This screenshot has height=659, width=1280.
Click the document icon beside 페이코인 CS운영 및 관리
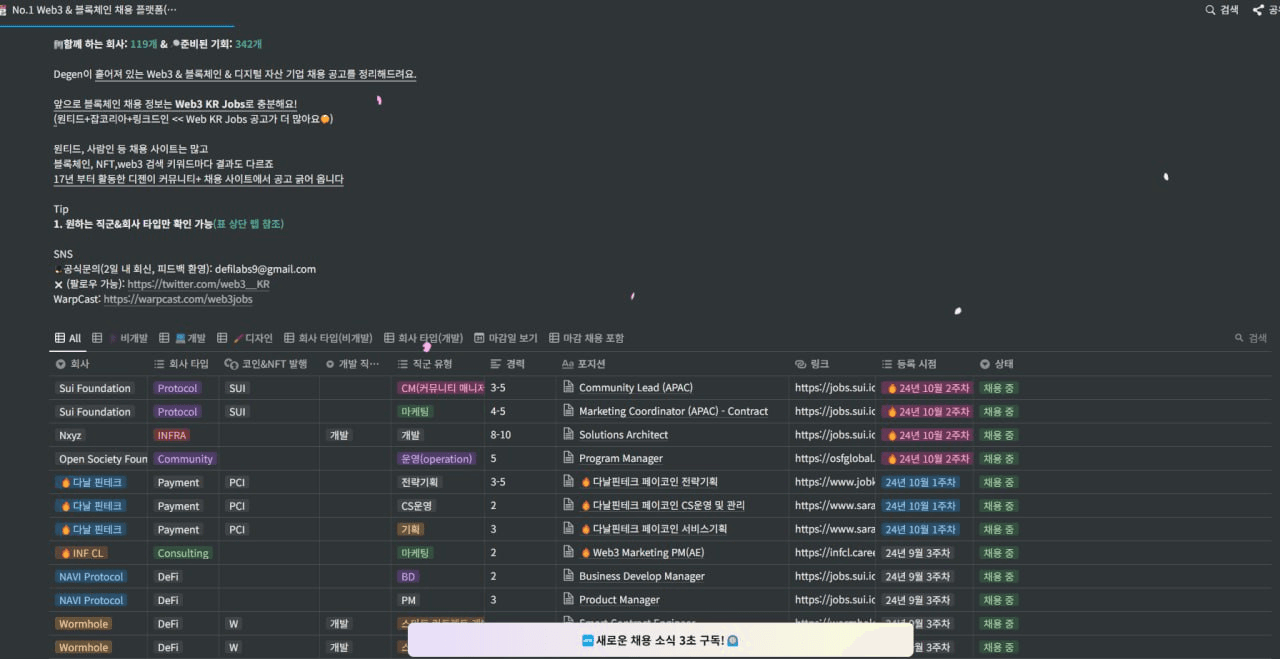(568, 506)
